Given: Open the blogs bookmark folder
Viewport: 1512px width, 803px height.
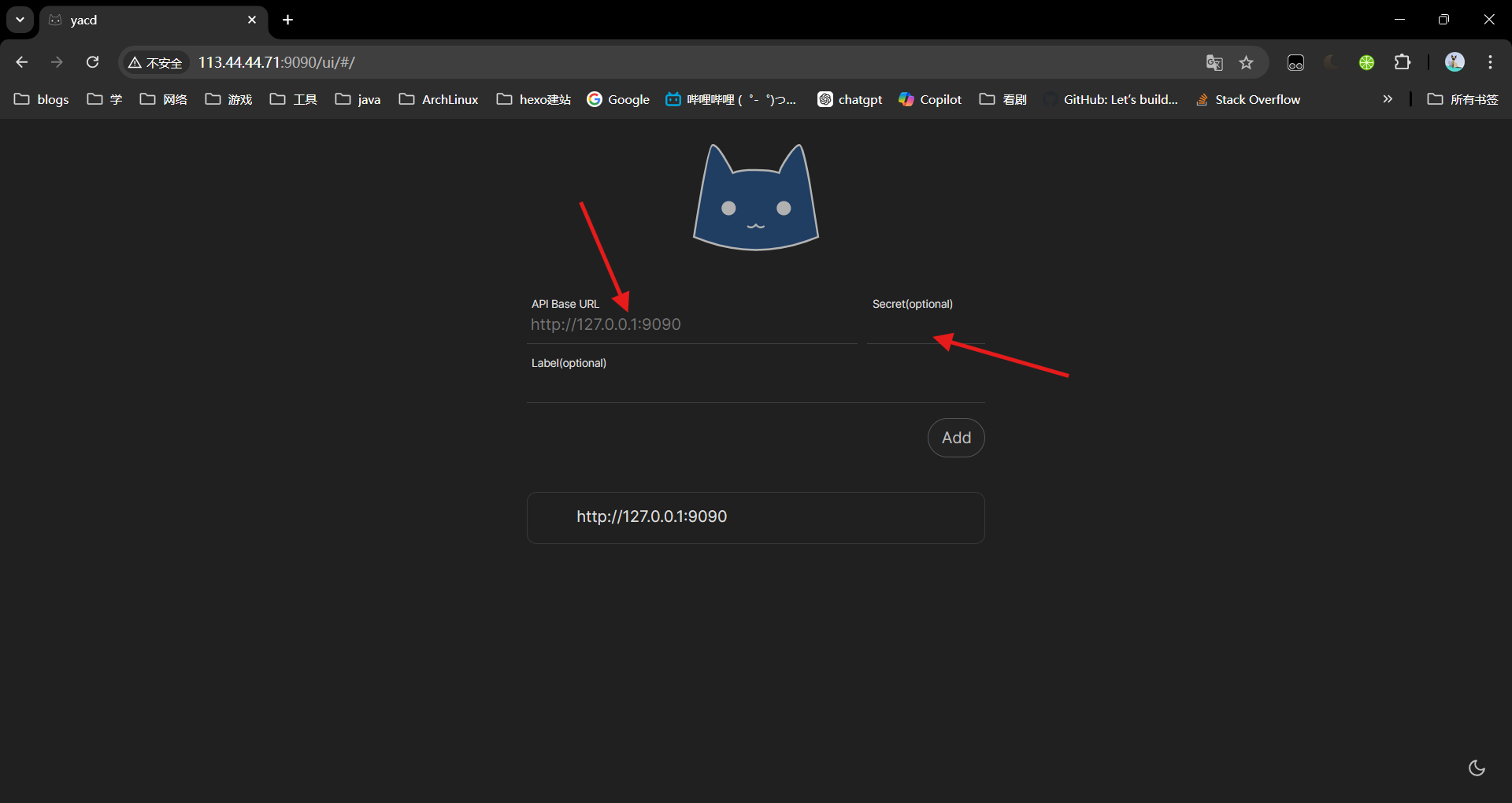Looking at the screenshot, I should 42,99.
